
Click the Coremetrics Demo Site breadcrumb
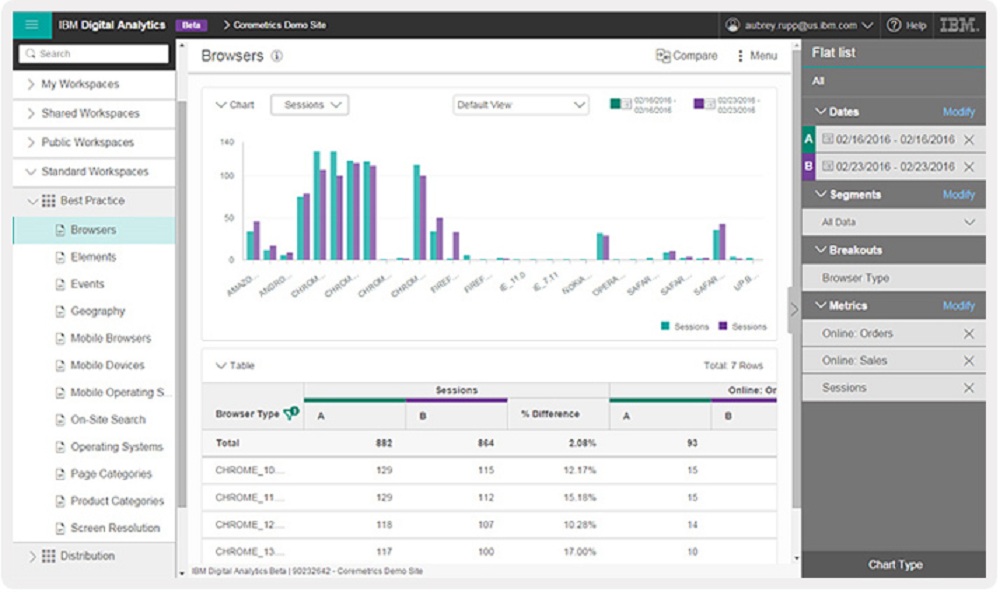pos(279,26)
